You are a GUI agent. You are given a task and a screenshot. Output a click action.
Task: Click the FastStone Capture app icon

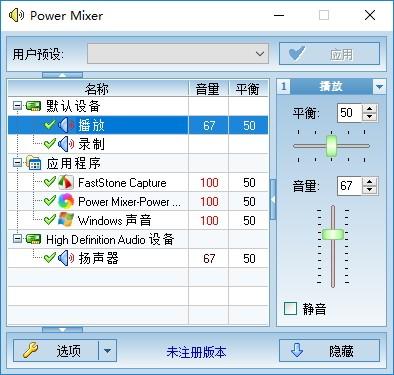(66, 182)
